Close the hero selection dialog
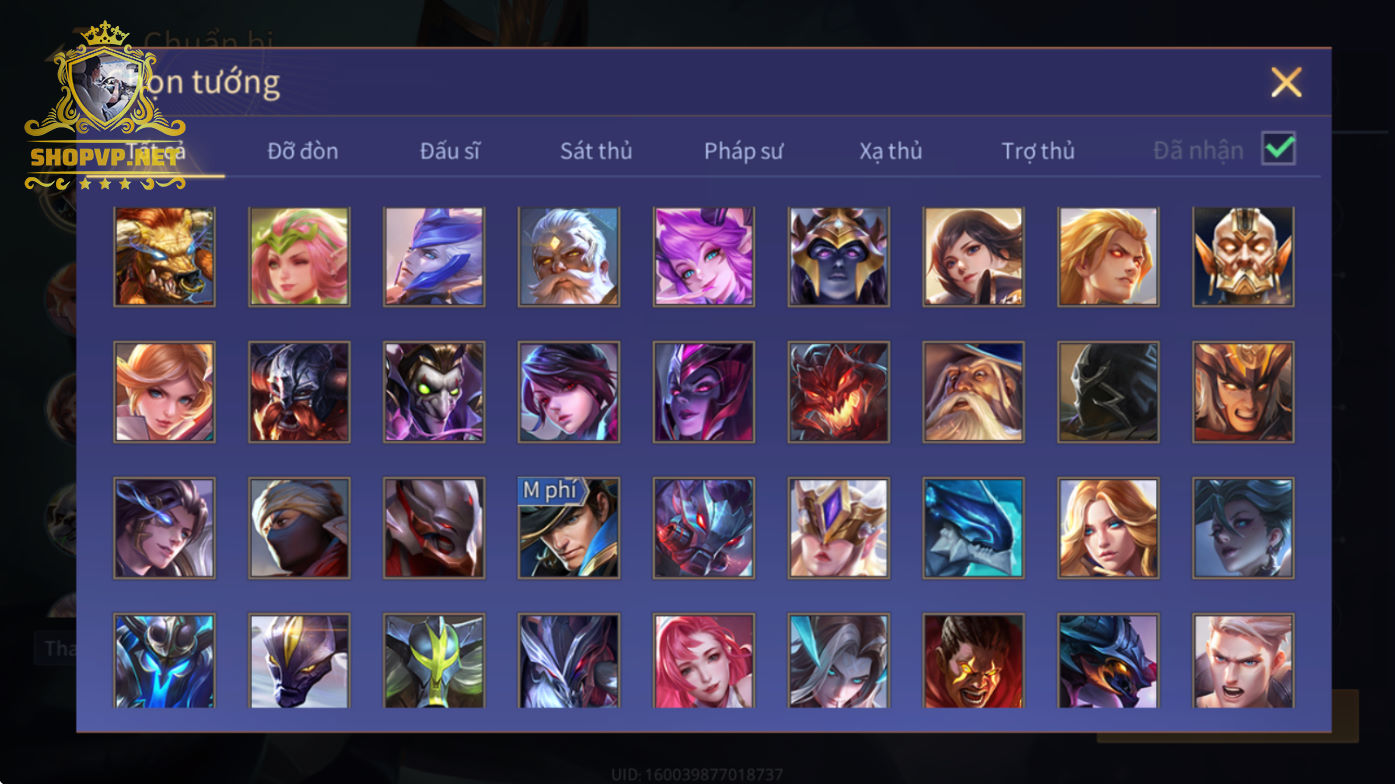1395x784 pixels. pyautogui.click(x=1286, y=82)
